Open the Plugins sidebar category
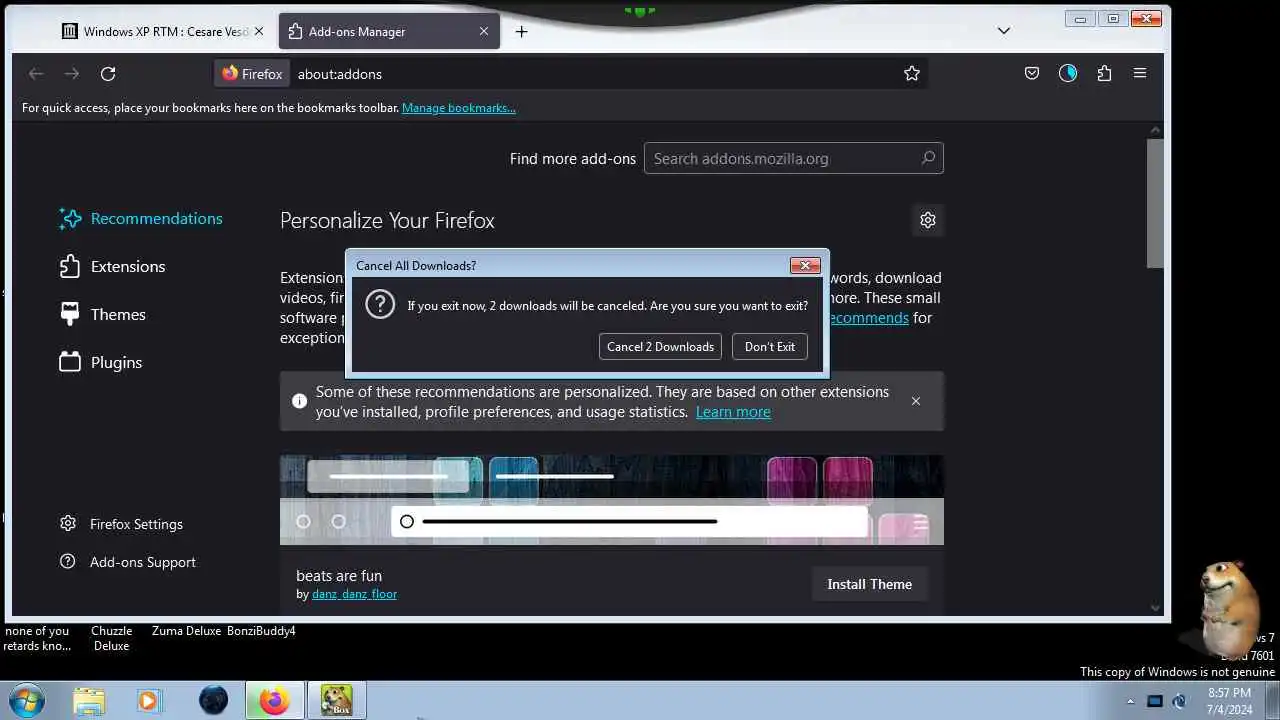 tap(101, 362)
